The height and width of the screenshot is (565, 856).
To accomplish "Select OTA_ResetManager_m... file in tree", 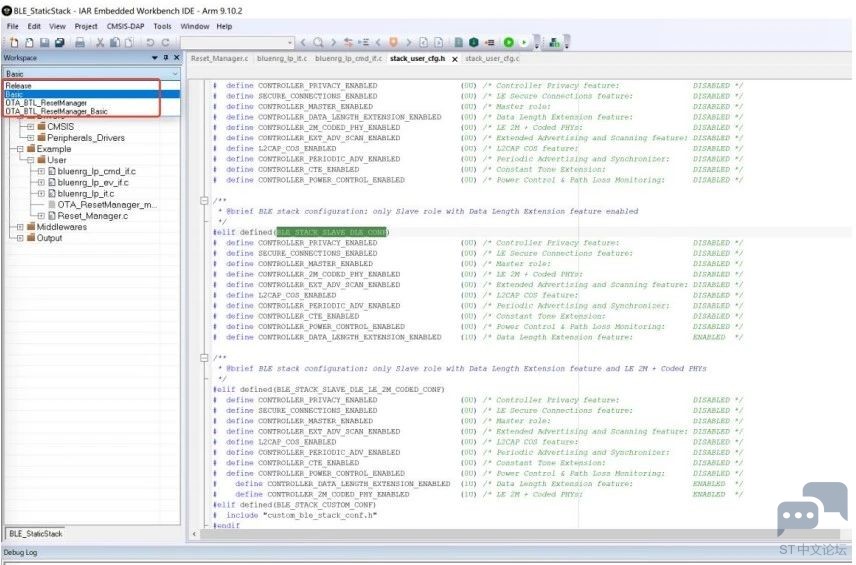I will 107,205.
